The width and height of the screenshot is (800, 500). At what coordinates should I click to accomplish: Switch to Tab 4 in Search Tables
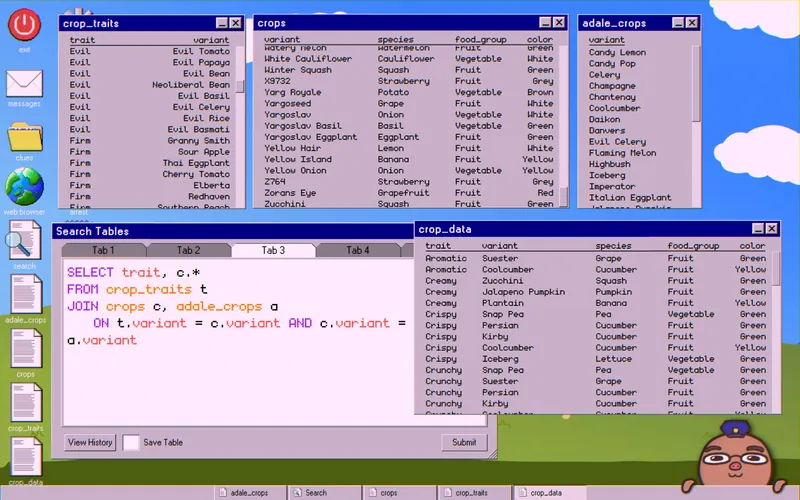point(358,250)
